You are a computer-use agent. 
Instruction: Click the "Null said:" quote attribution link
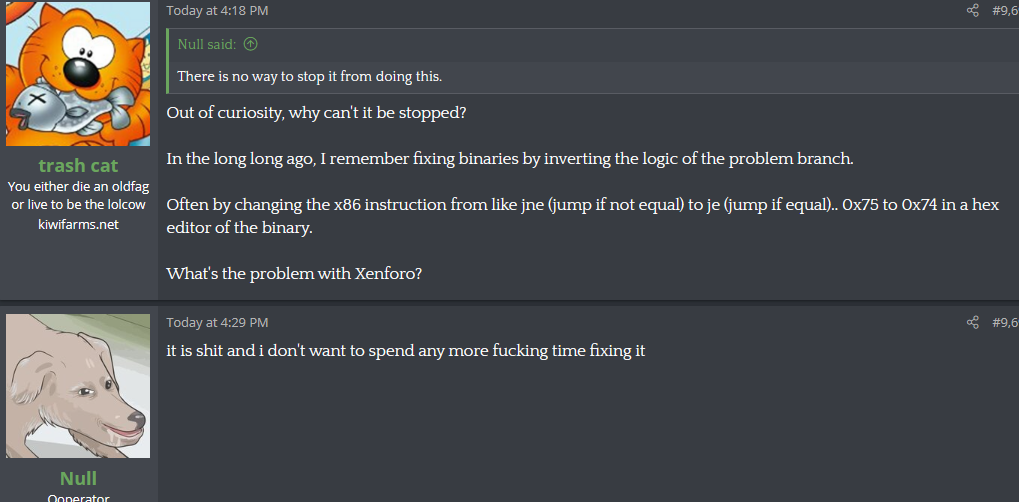coord(208,44)
